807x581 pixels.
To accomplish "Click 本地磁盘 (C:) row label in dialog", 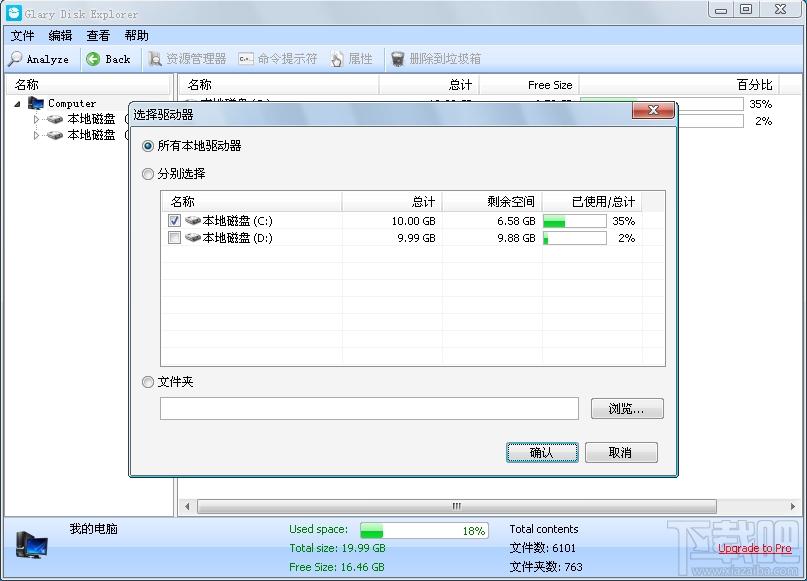I will tap(237, 221).
